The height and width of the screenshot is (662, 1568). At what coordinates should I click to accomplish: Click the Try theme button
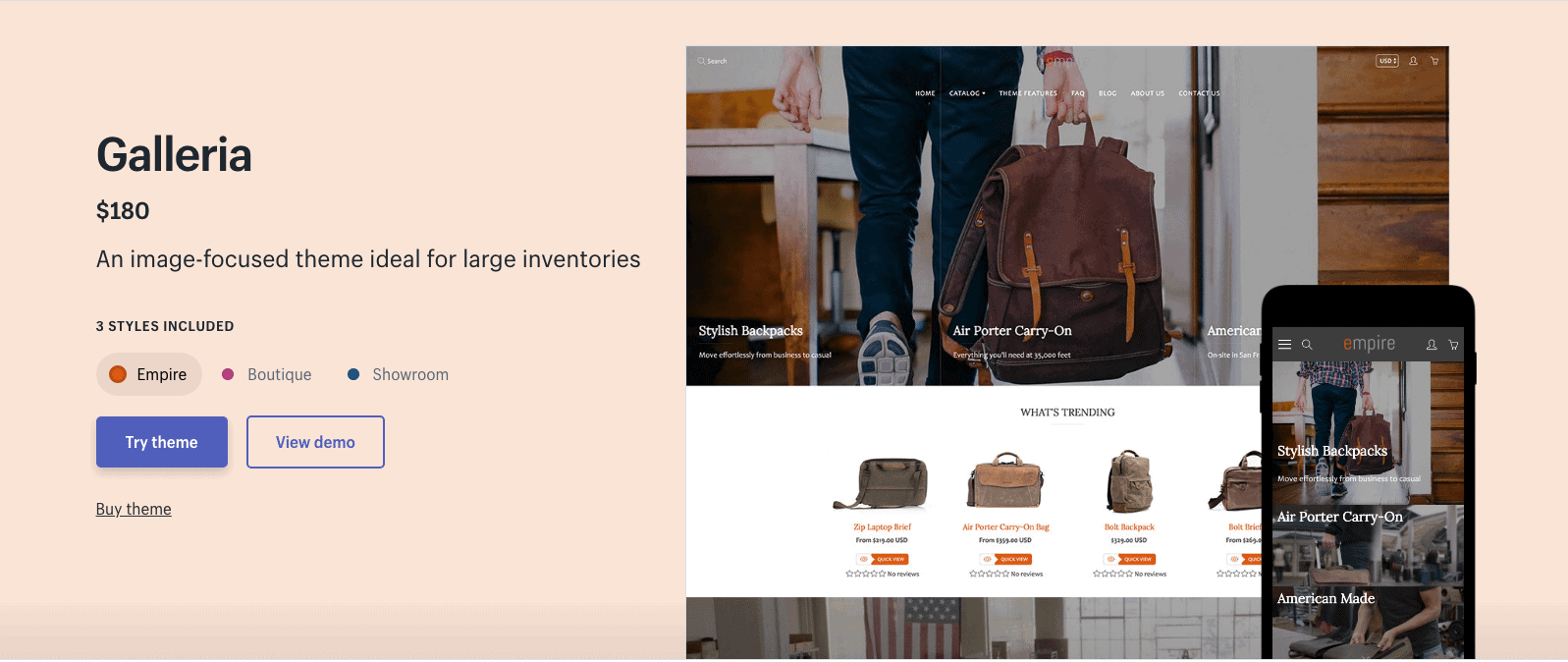[x=162, y=442]
